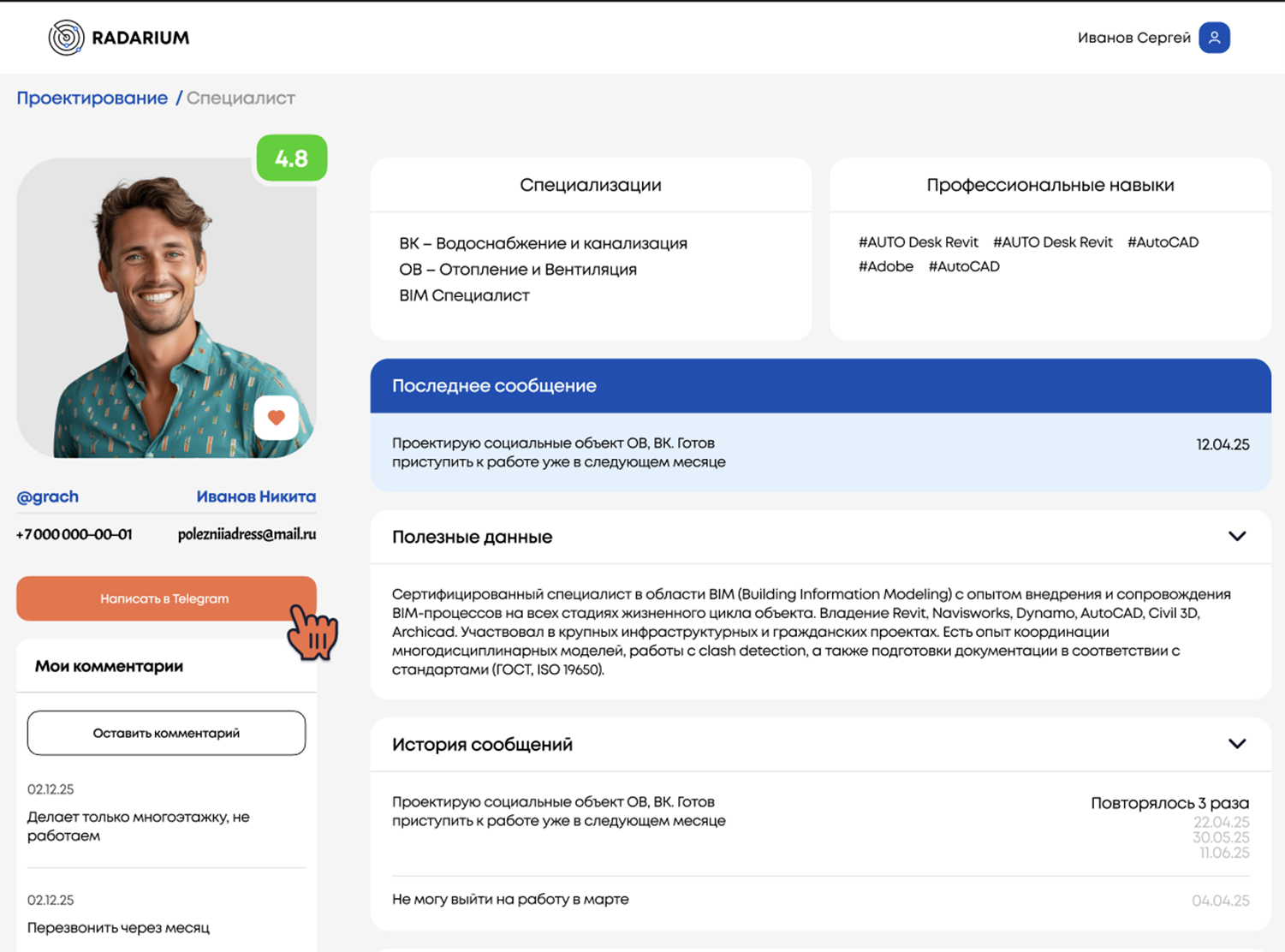1285x952 pixels.
Task: Click the date 04.04.25
Action: click(1221, 901)
